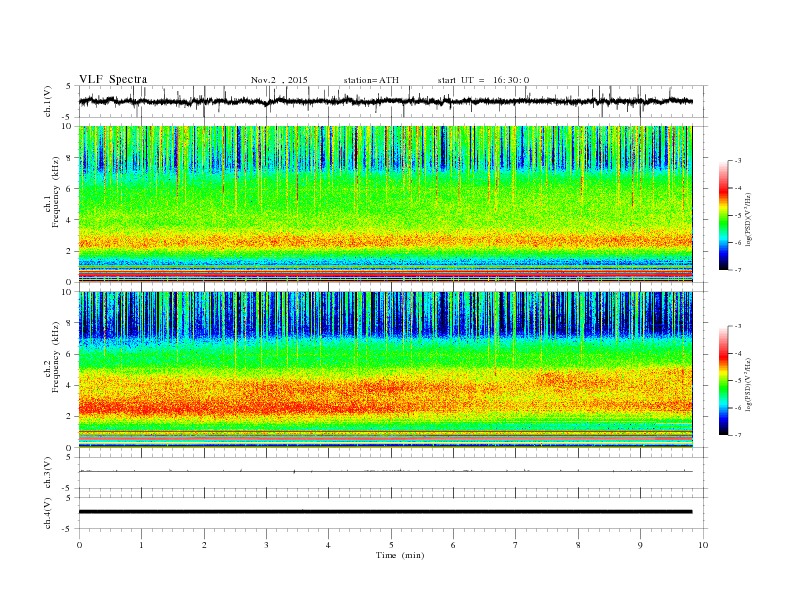Viewport: 792px width, 612px height.
Task: Click the thick ch.4 voltage trace
Action: [x=385, y=512]
